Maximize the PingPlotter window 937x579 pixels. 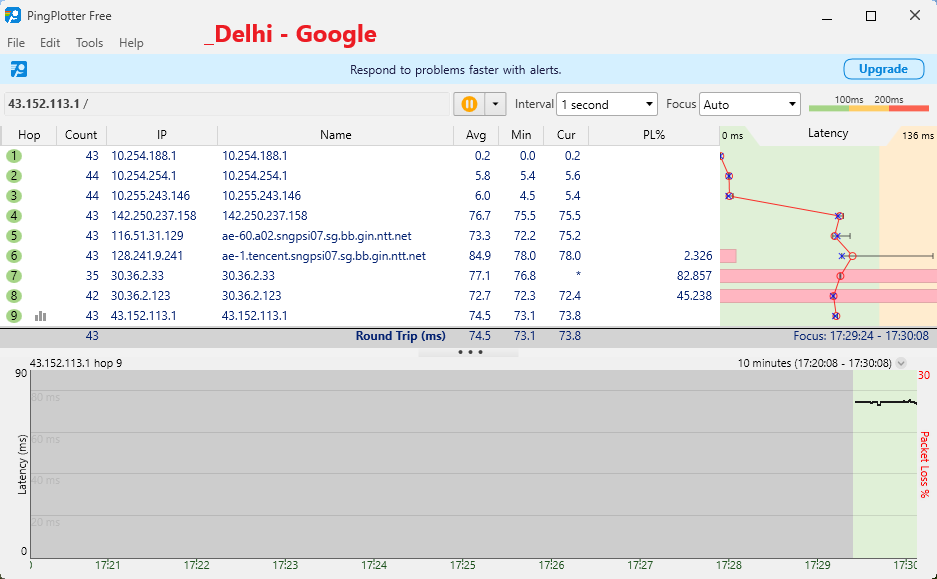pyautogui.click(x=871, y=16)
